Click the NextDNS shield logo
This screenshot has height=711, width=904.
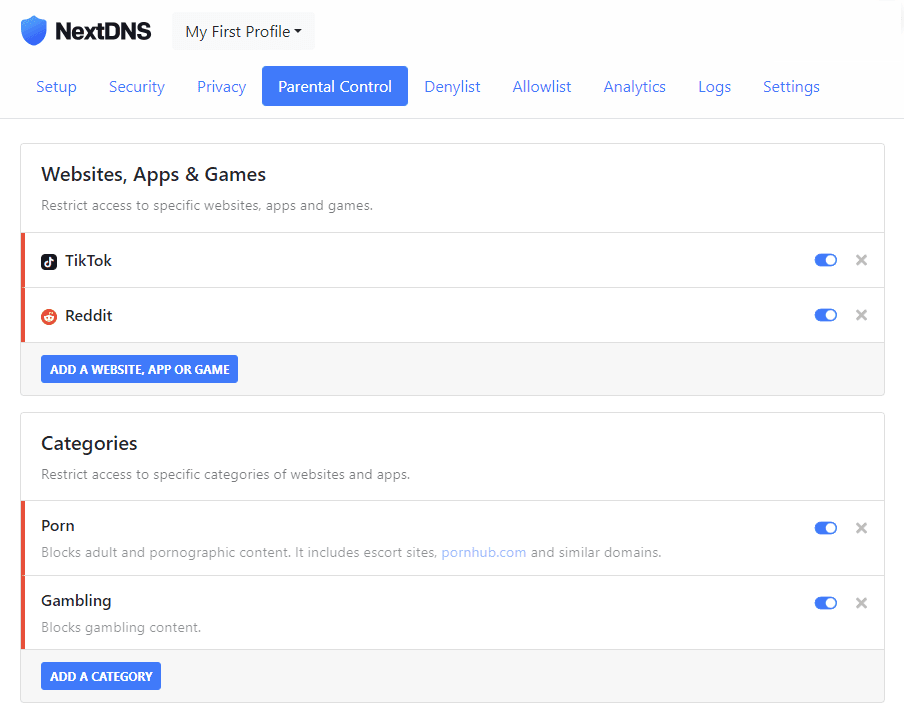[34, 31]
